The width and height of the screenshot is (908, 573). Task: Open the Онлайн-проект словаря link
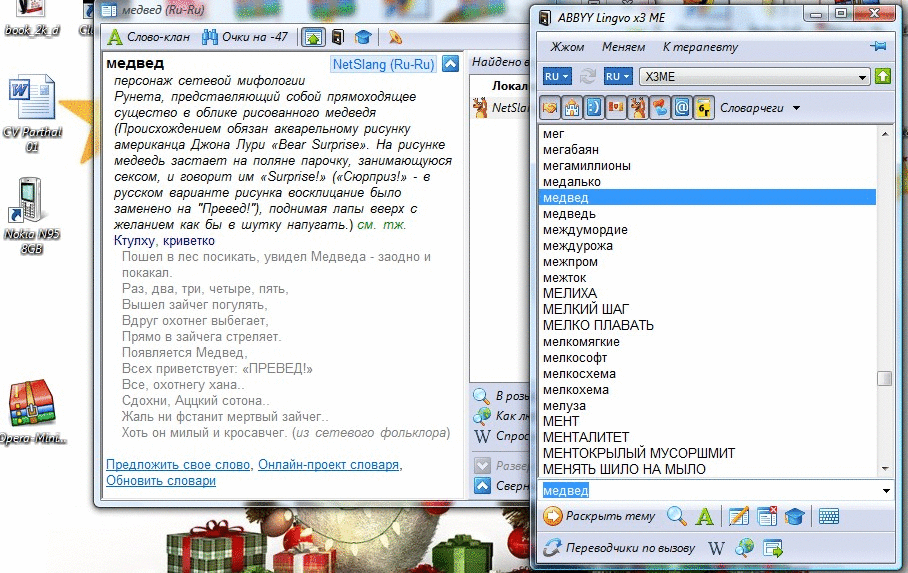click(x=328, y=465)
